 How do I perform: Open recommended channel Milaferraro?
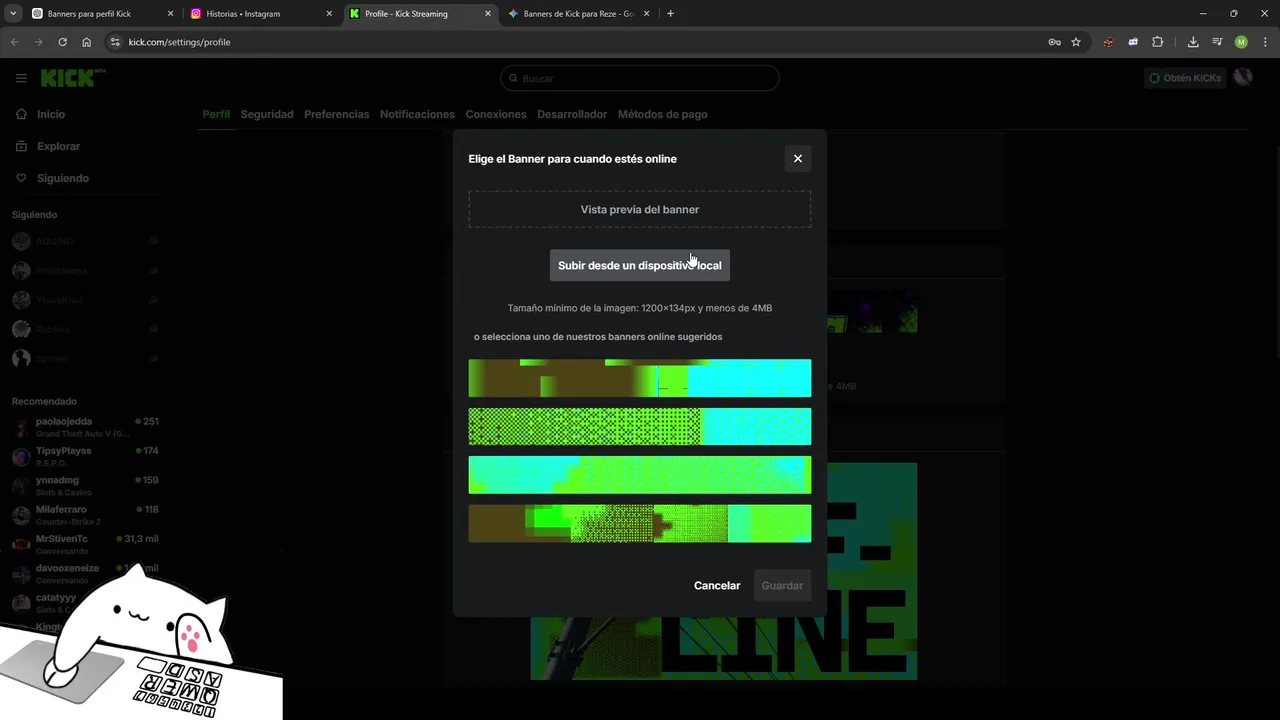(85, 515)
